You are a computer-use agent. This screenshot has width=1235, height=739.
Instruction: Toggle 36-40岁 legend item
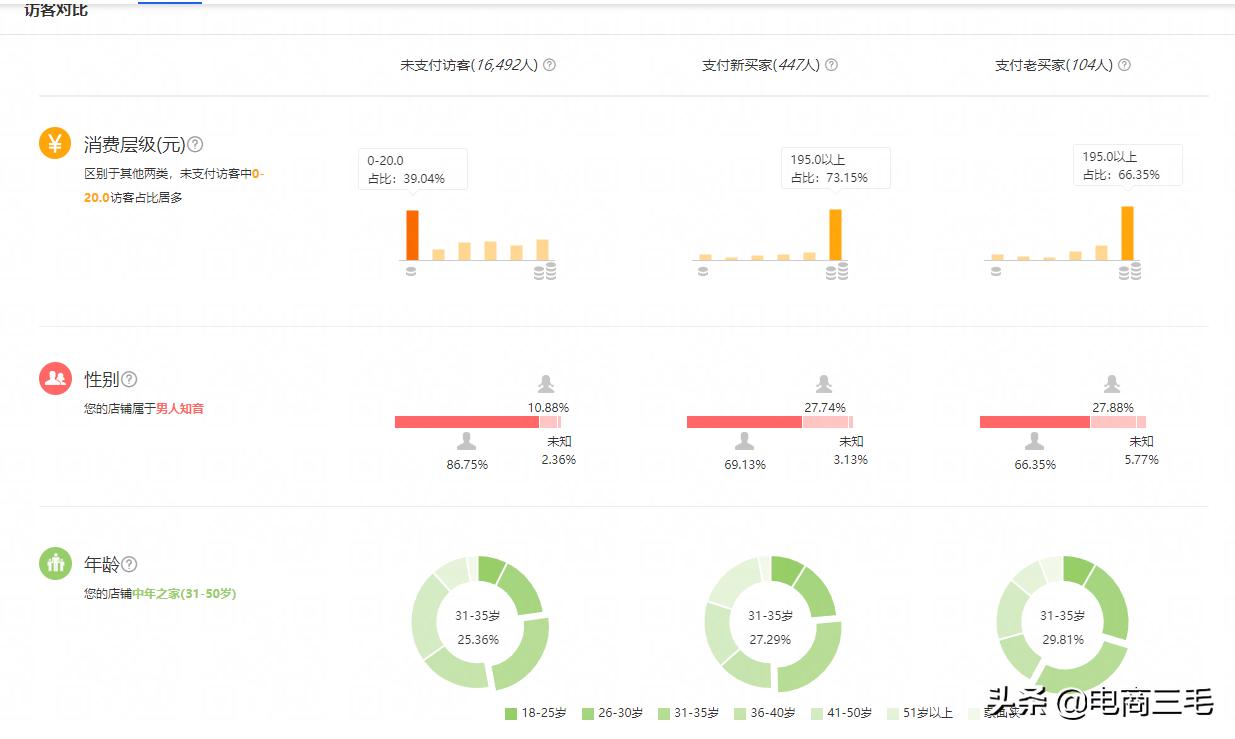[x=765, y=713]
